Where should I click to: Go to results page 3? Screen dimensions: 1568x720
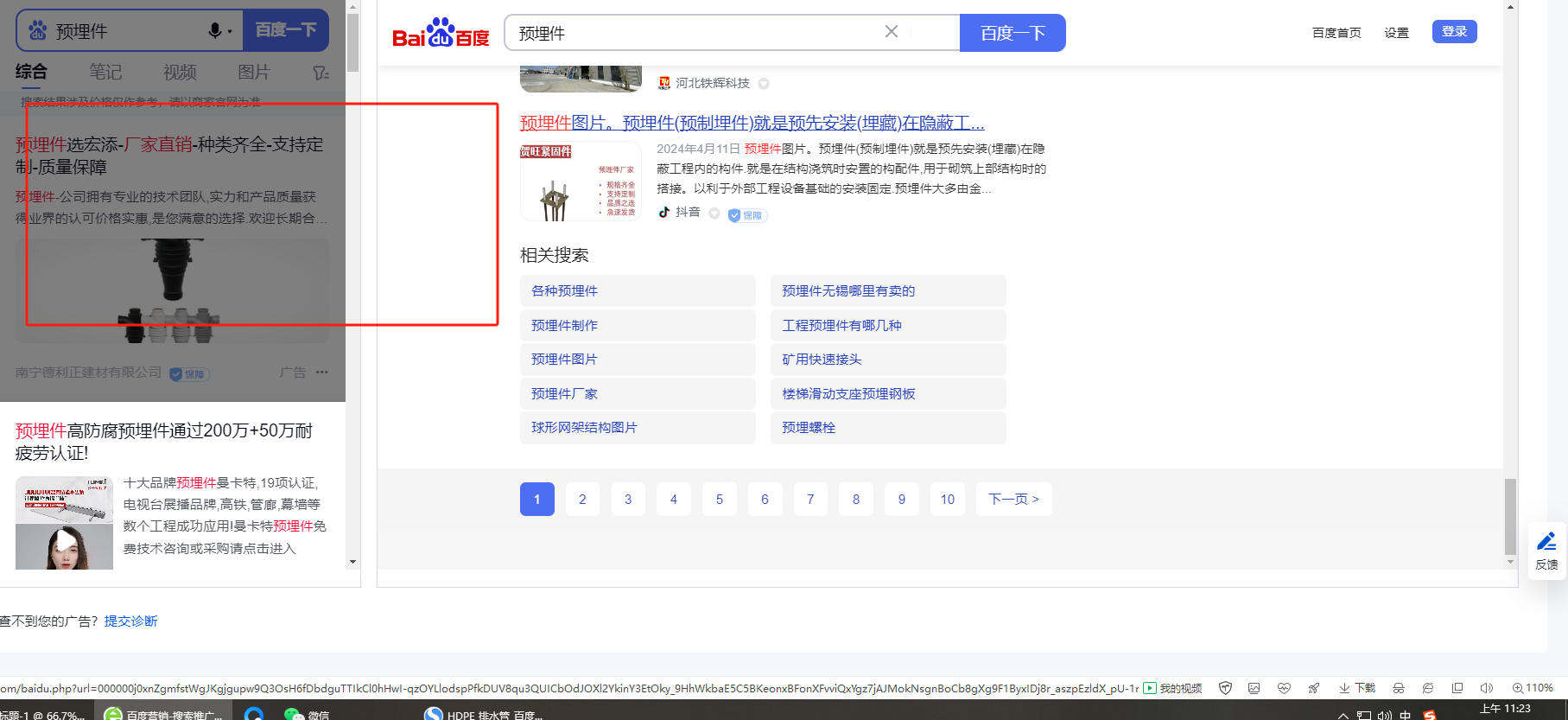628,499
